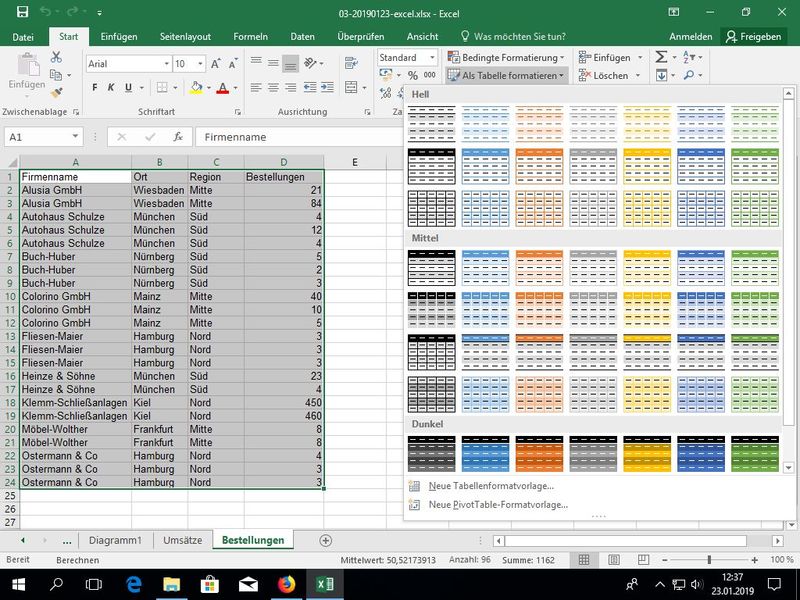Click Neue PivotTable-Formatvorlage...
Screen dimensions: 800x600
[x=498, y=505]
